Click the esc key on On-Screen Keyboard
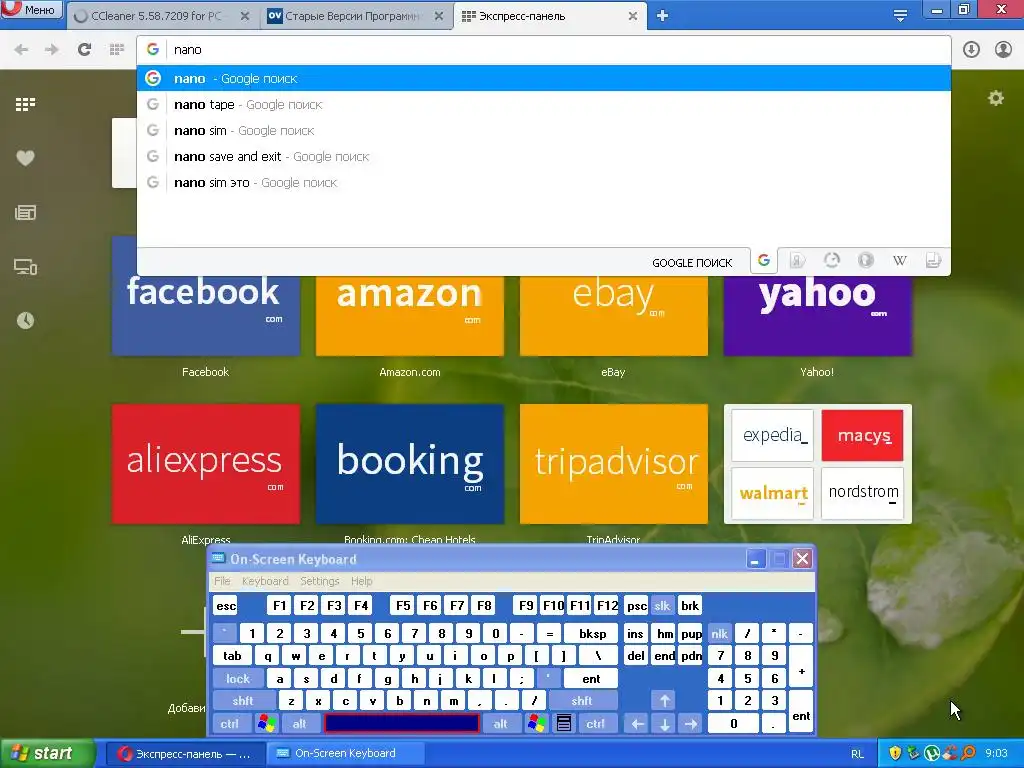 pyautogui.click(x=226, y=606)
